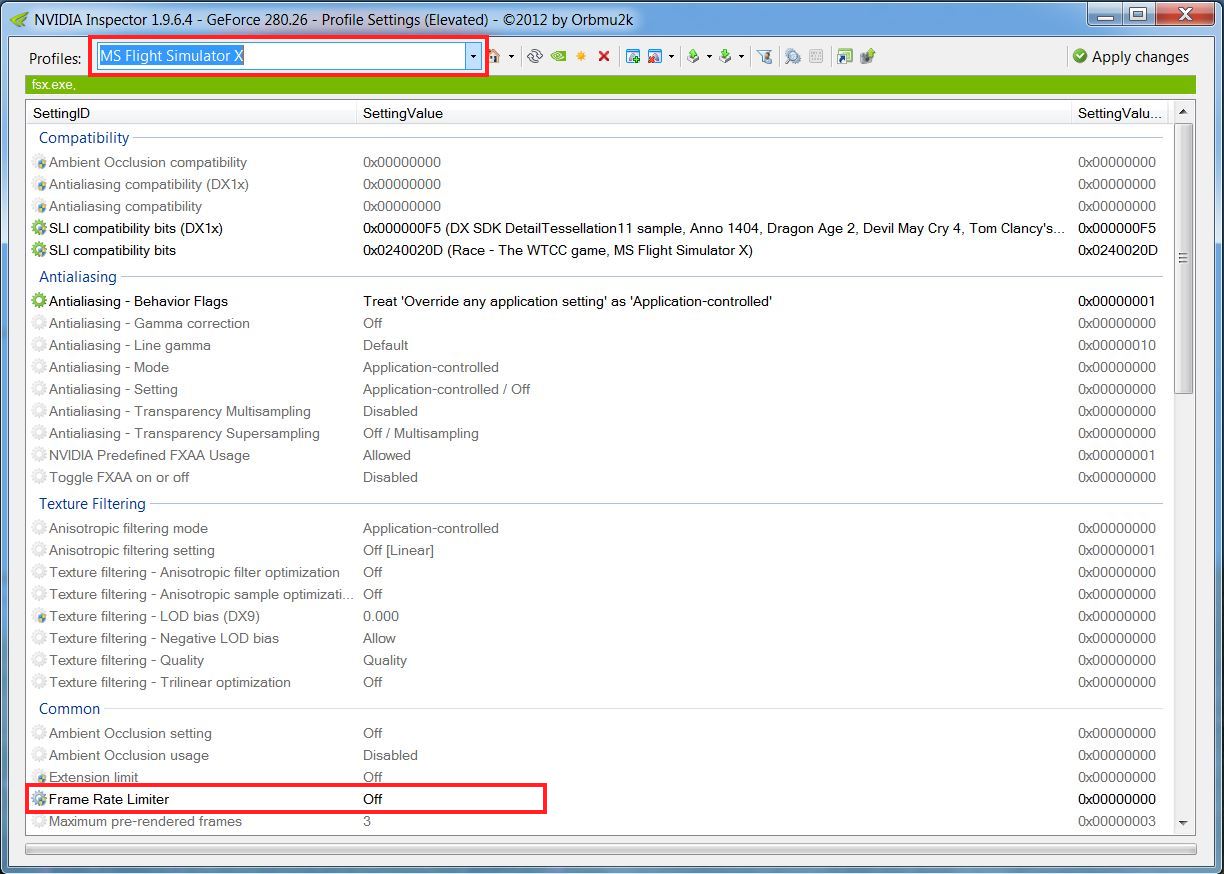
Task: Click remove application from profile icon
Action: coord(655,57)
